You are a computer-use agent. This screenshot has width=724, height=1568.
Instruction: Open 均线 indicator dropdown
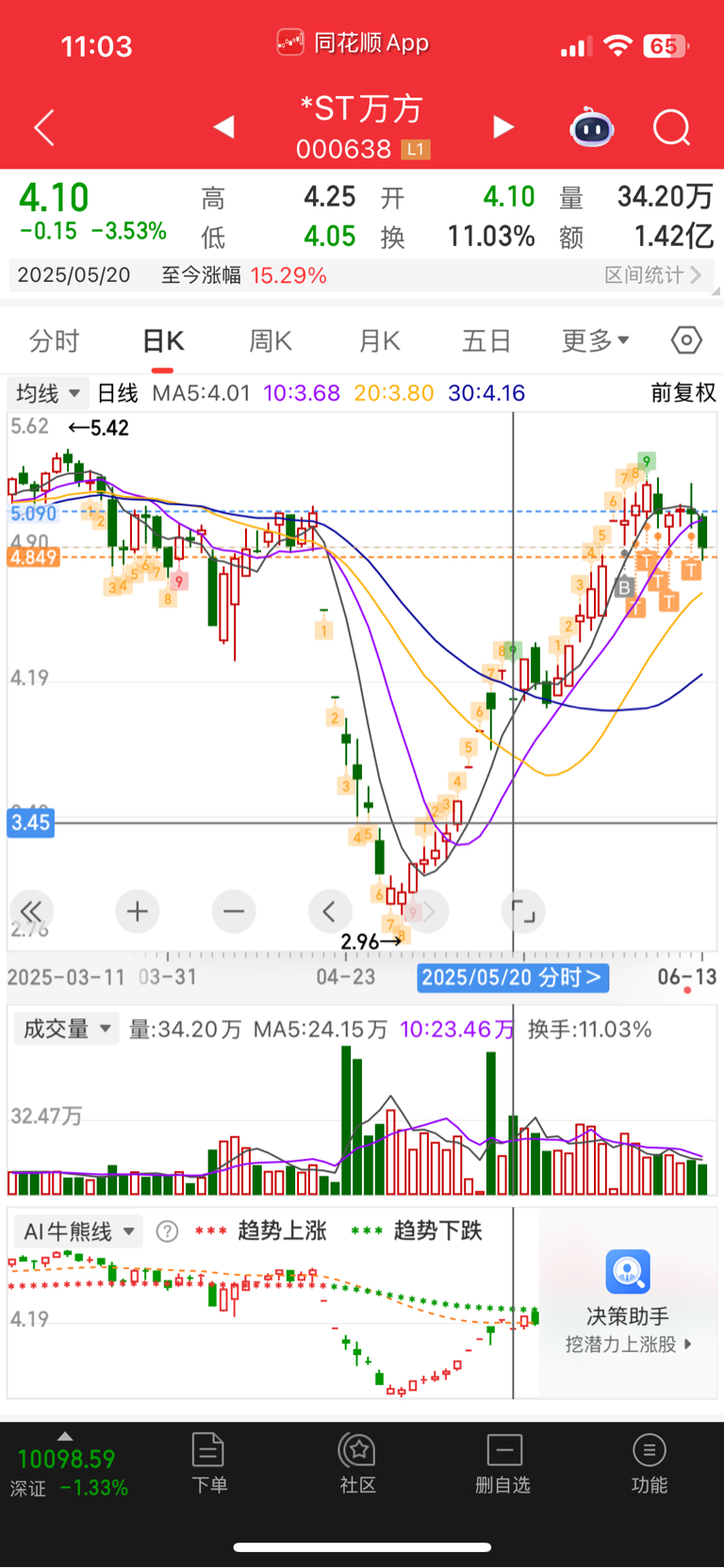pyautogui.click(x=46, y=392)
